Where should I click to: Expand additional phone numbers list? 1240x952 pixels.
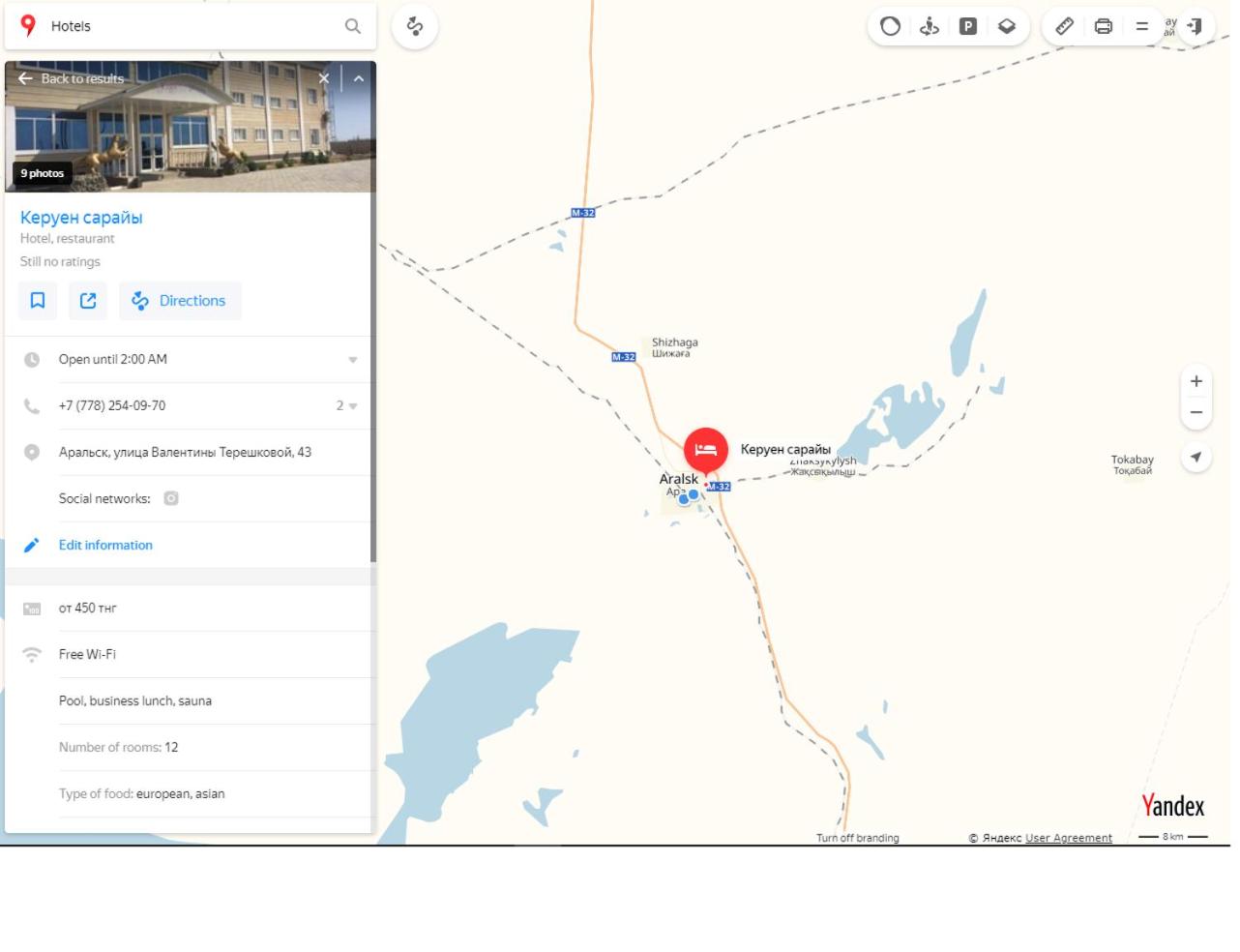tap(347, 406)
